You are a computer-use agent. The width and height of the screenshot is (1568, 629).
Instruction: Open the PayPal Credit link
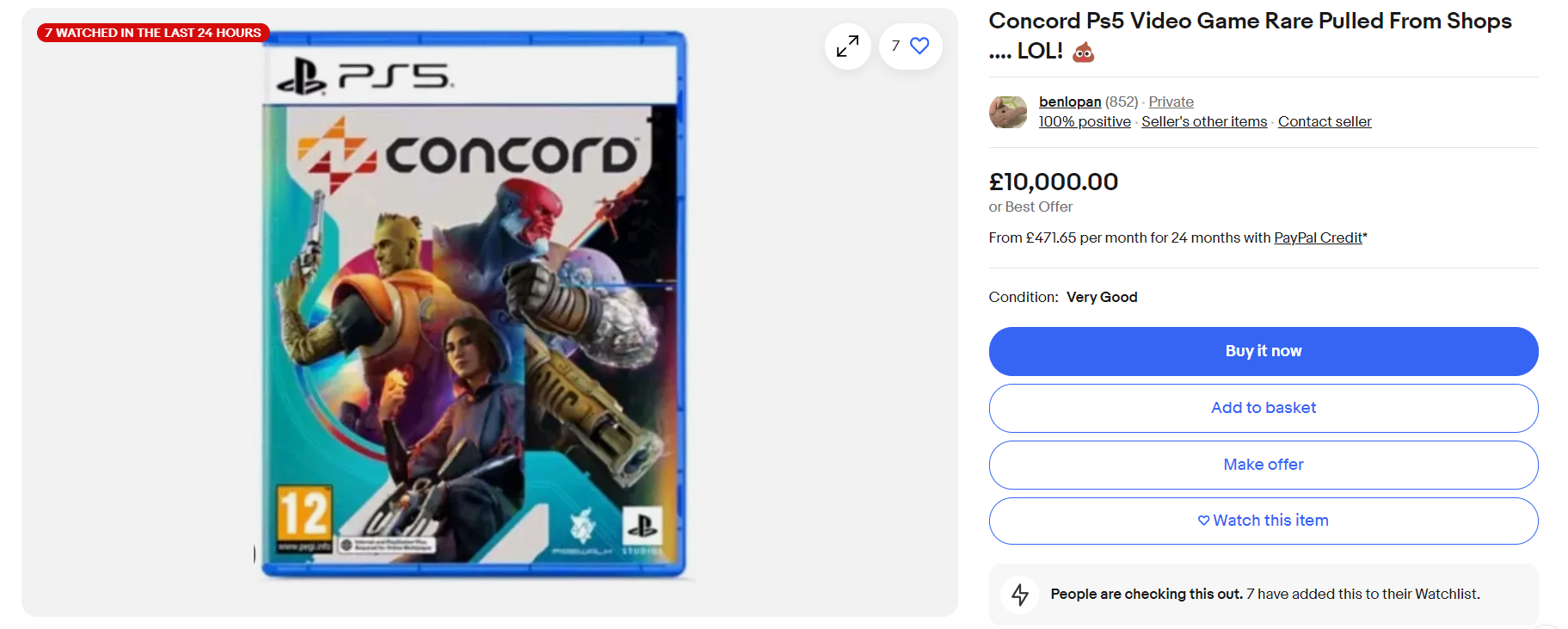tap(1318, 237)
